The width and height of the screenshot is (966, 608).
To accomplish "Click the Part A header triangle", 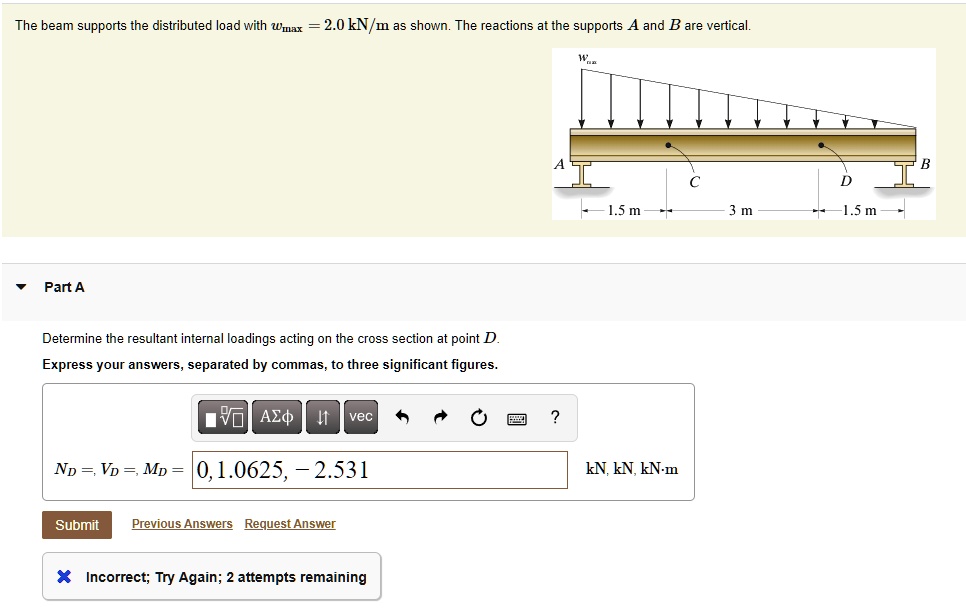I will pyautogui.click(x=20, y=287).
